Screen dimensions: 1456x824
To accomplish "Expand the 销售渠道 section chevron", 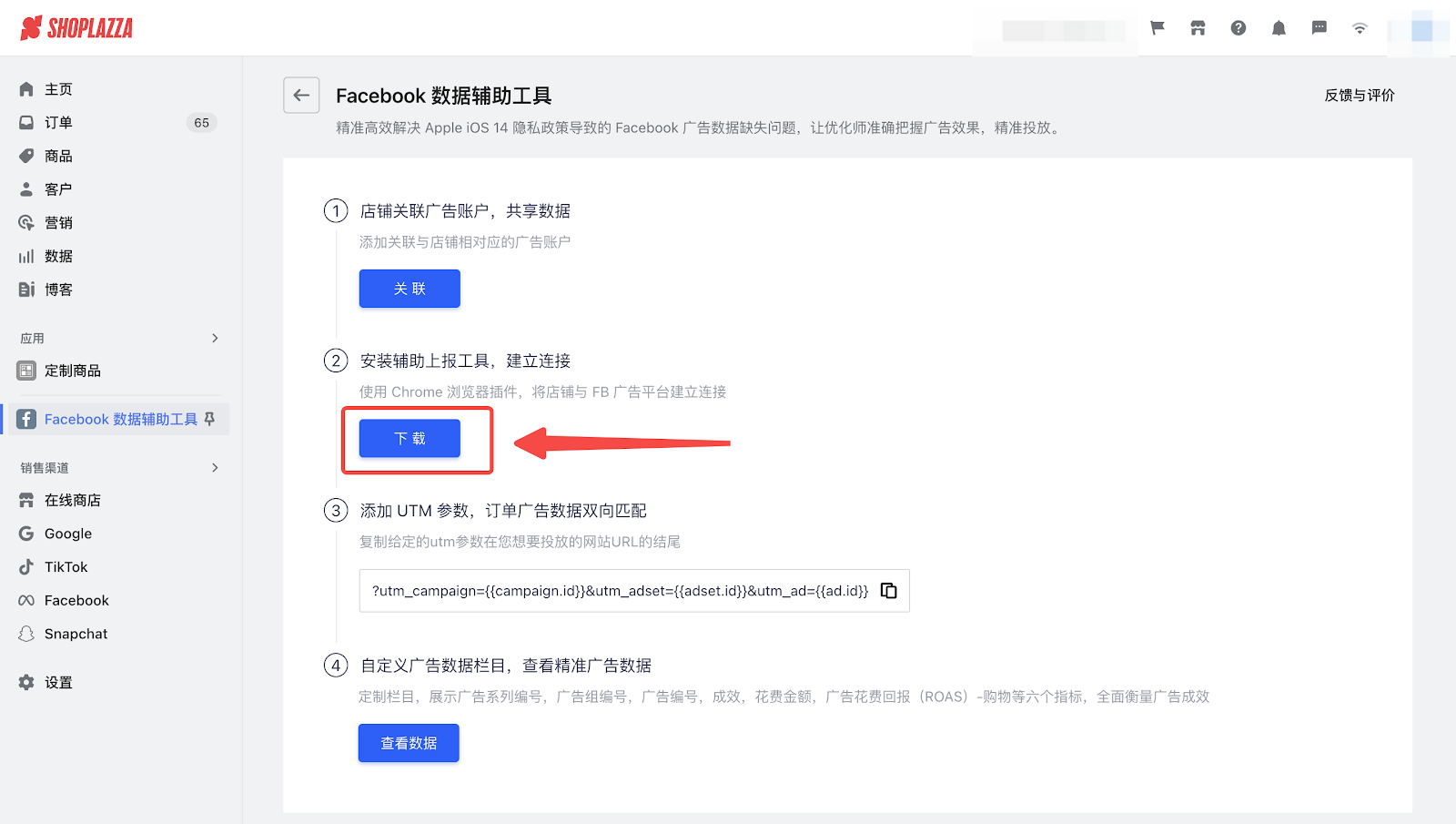I will [215, 467].
